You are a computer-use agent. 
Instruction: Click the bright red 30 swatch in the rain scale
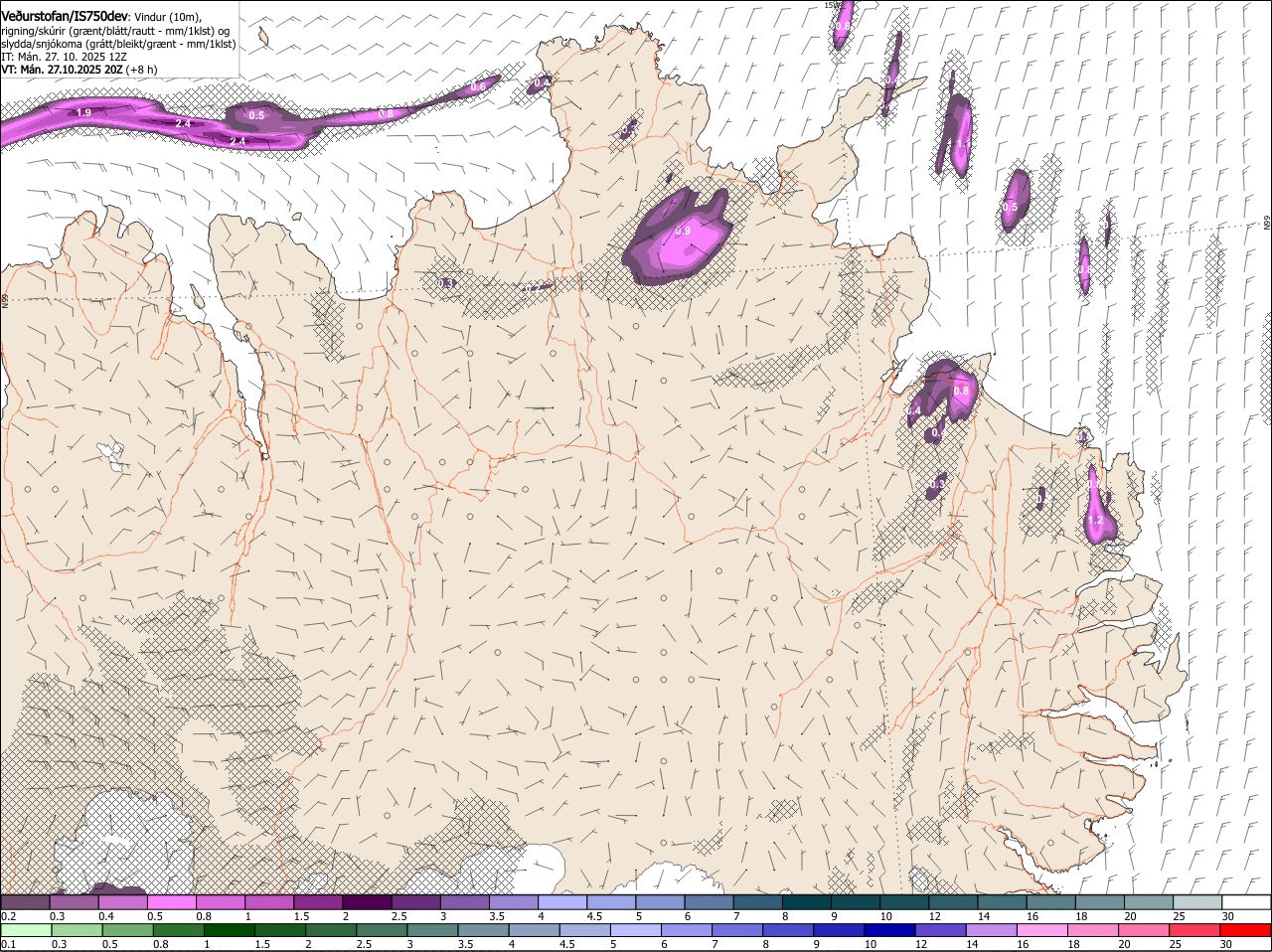click(x=1246, y=931)
